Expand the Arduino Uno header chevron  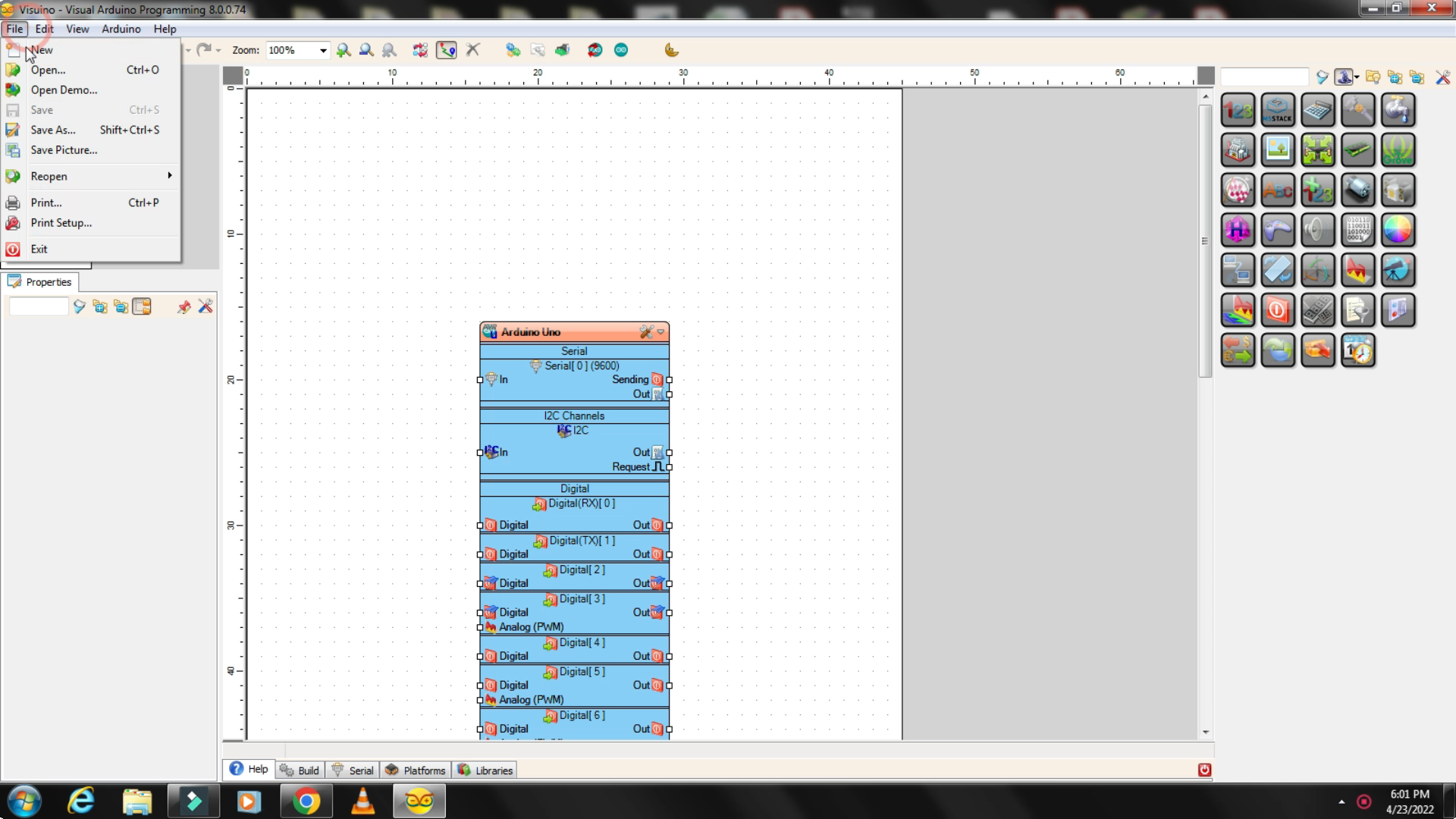pos(661,332)
